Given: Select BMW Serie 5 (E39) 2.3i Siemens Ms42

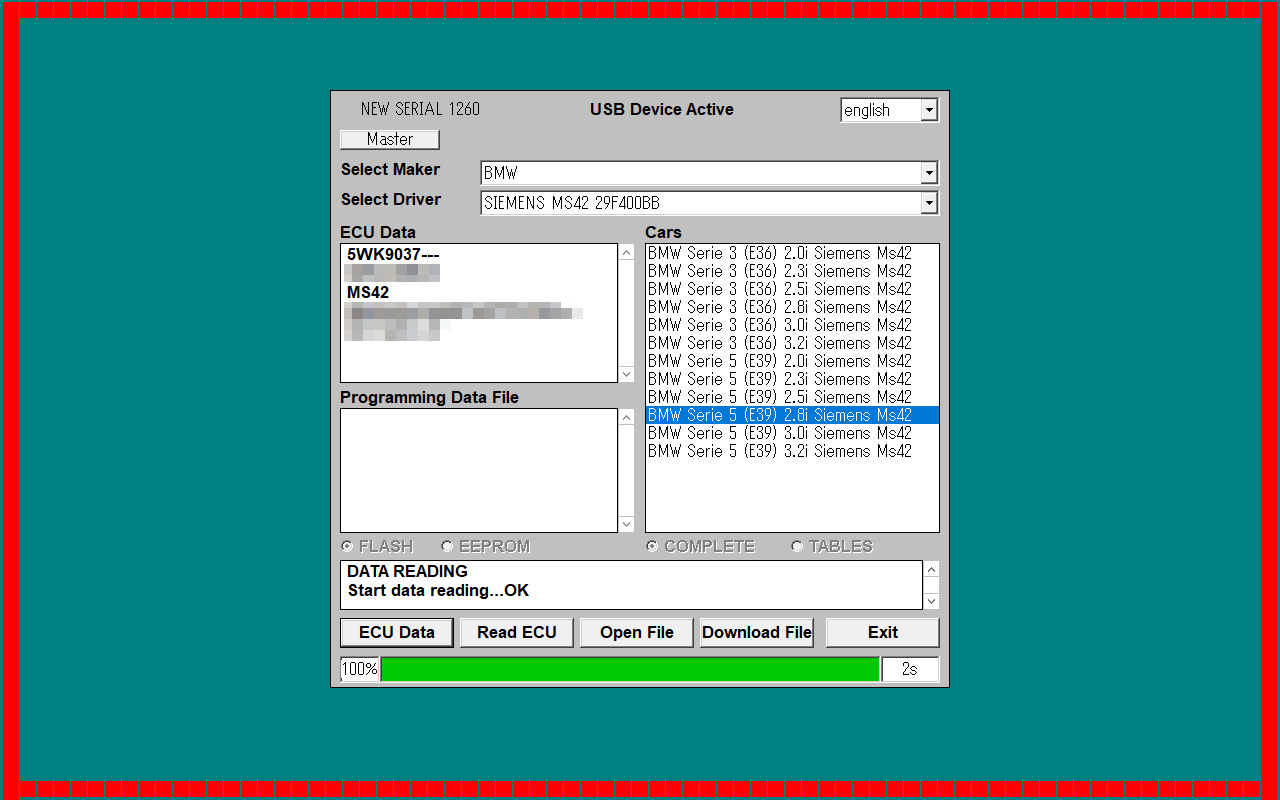Looking at the screenshot, I should (x=792, y=379).
